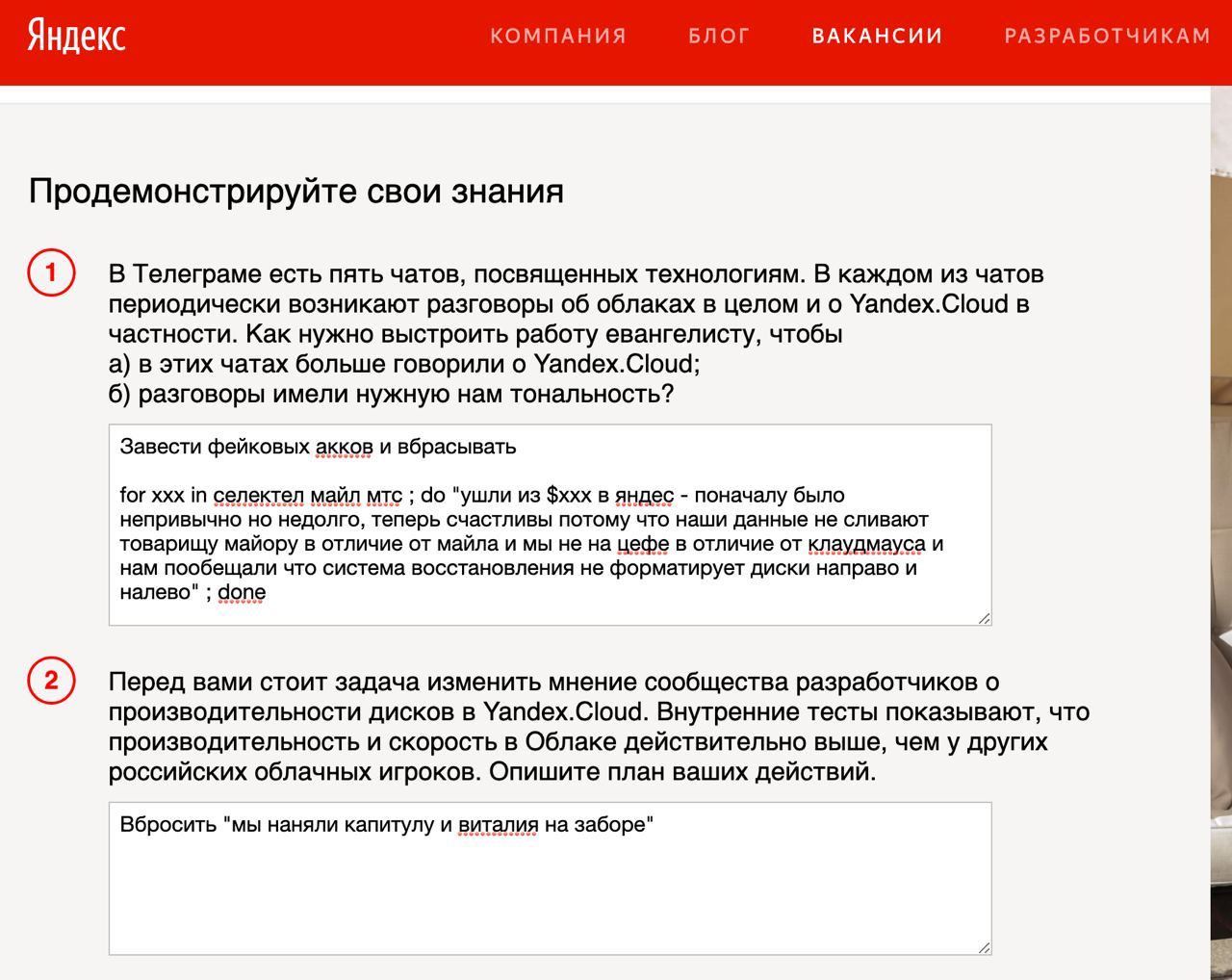Click the line 'б) разговоры имели нужную нам тональность?'
Screen dimensions: 1232x980
point(391,394)
